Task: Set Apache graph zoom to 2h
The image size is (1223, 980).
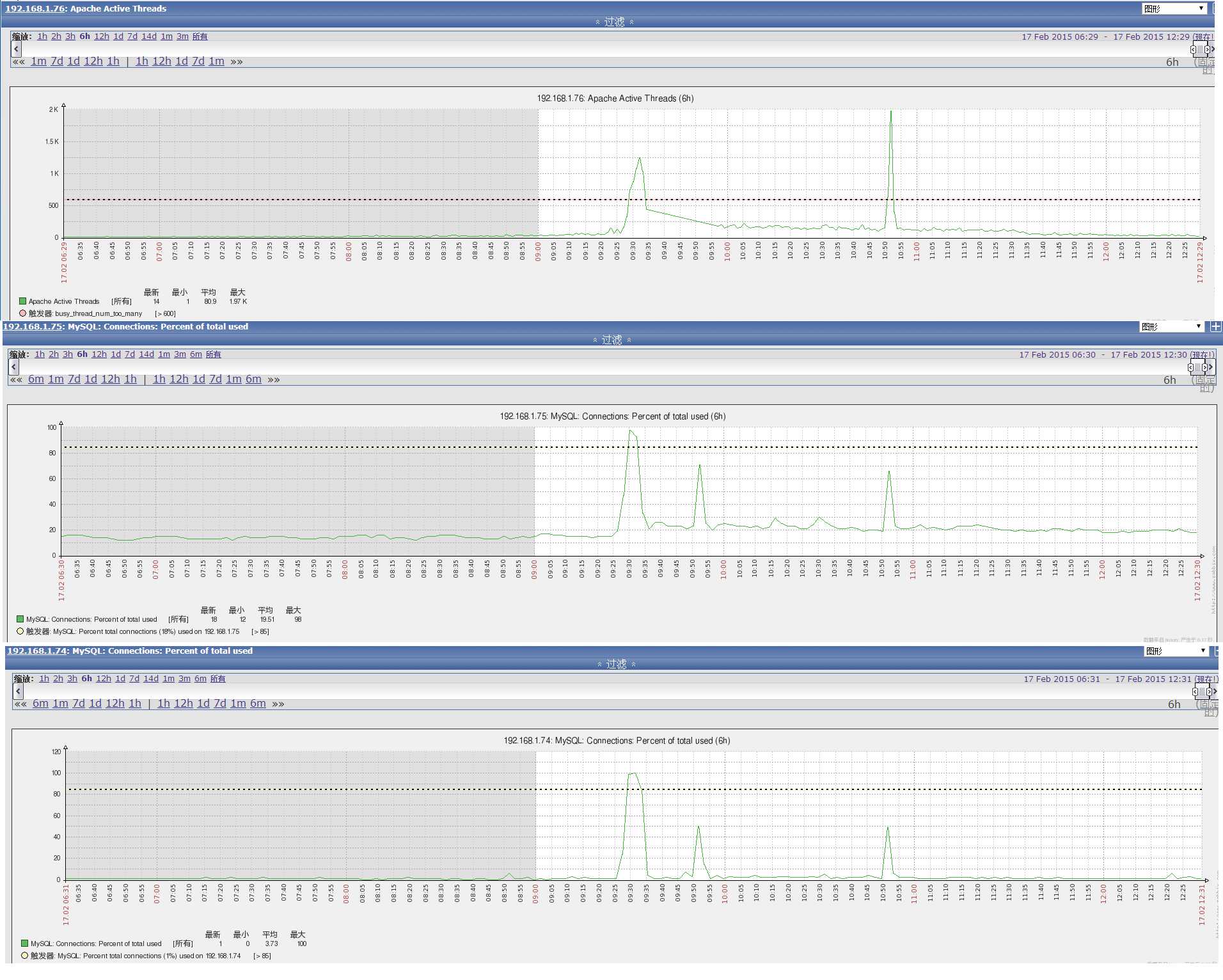Action: [56, 36]
